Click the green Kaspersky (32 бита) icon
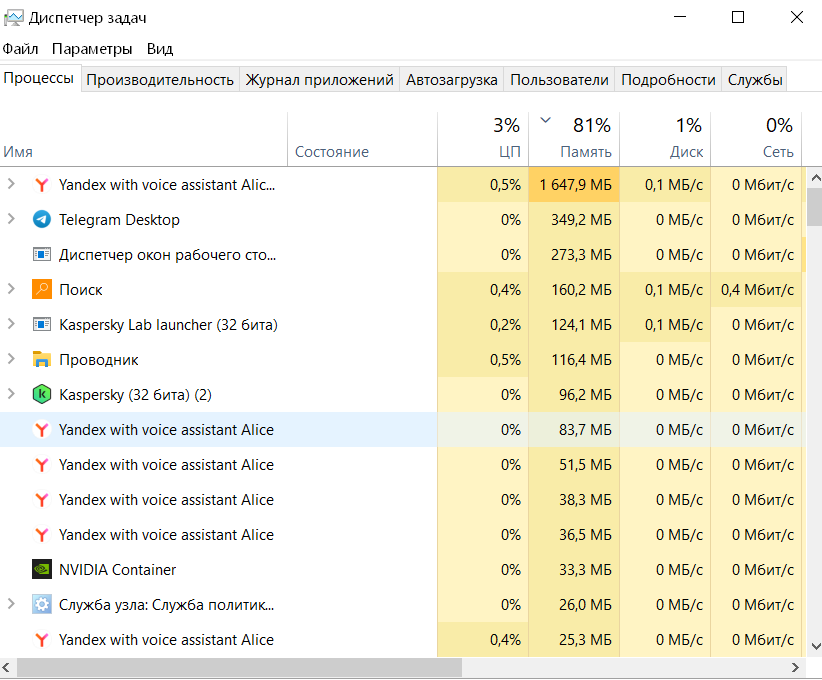822x680 pixels. point(42,395)
